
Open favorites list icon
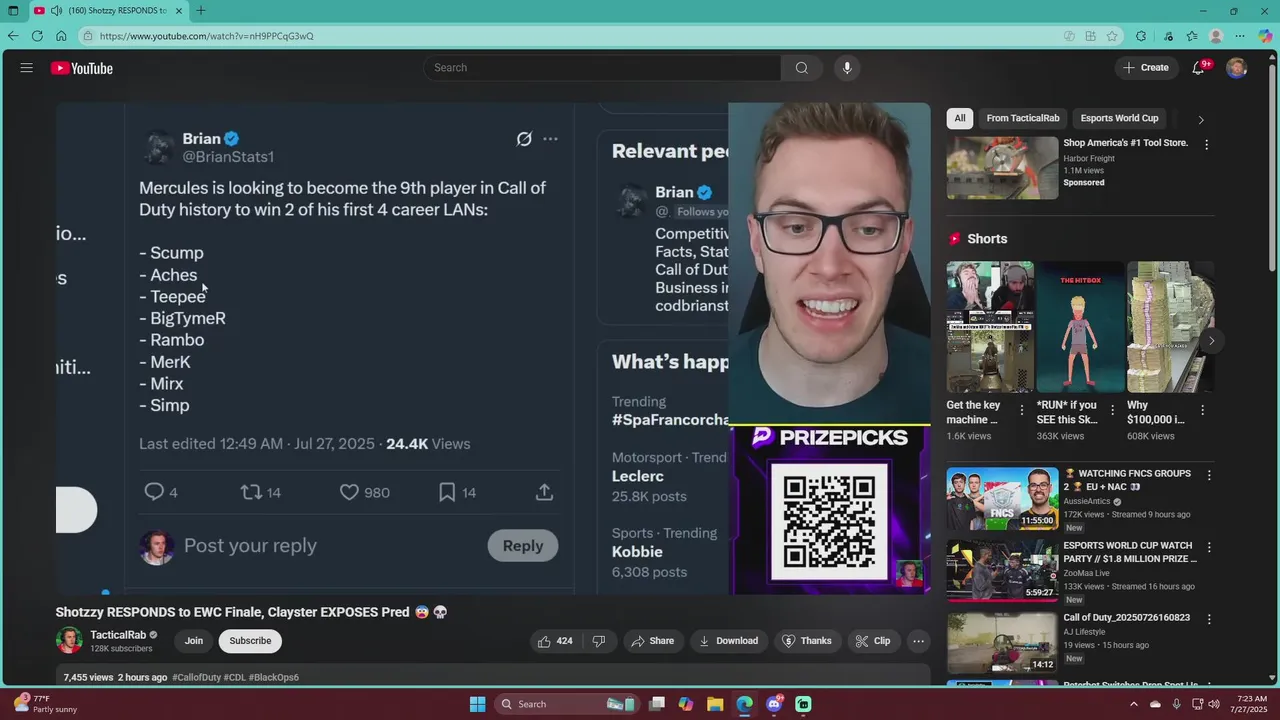pyautogui.click(x=1191, y=36)
